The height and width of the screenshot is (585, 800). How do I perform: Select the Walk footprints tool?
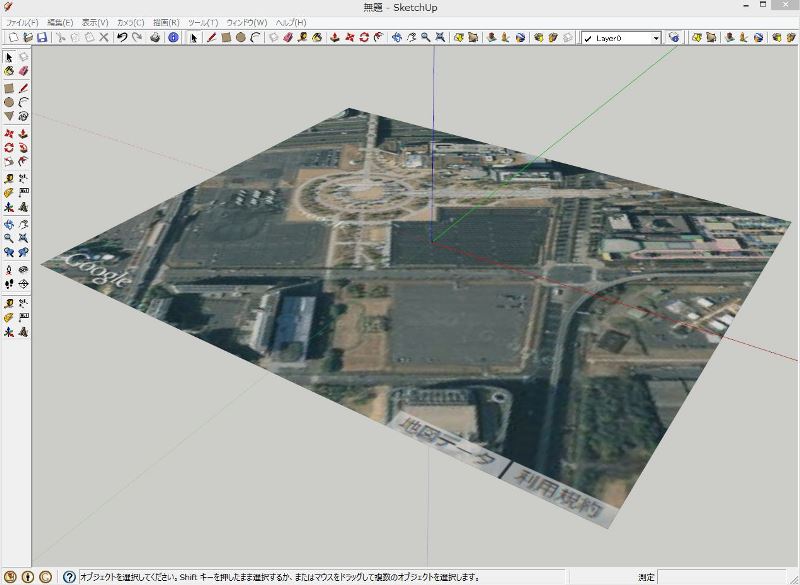(x=9, y=284)
